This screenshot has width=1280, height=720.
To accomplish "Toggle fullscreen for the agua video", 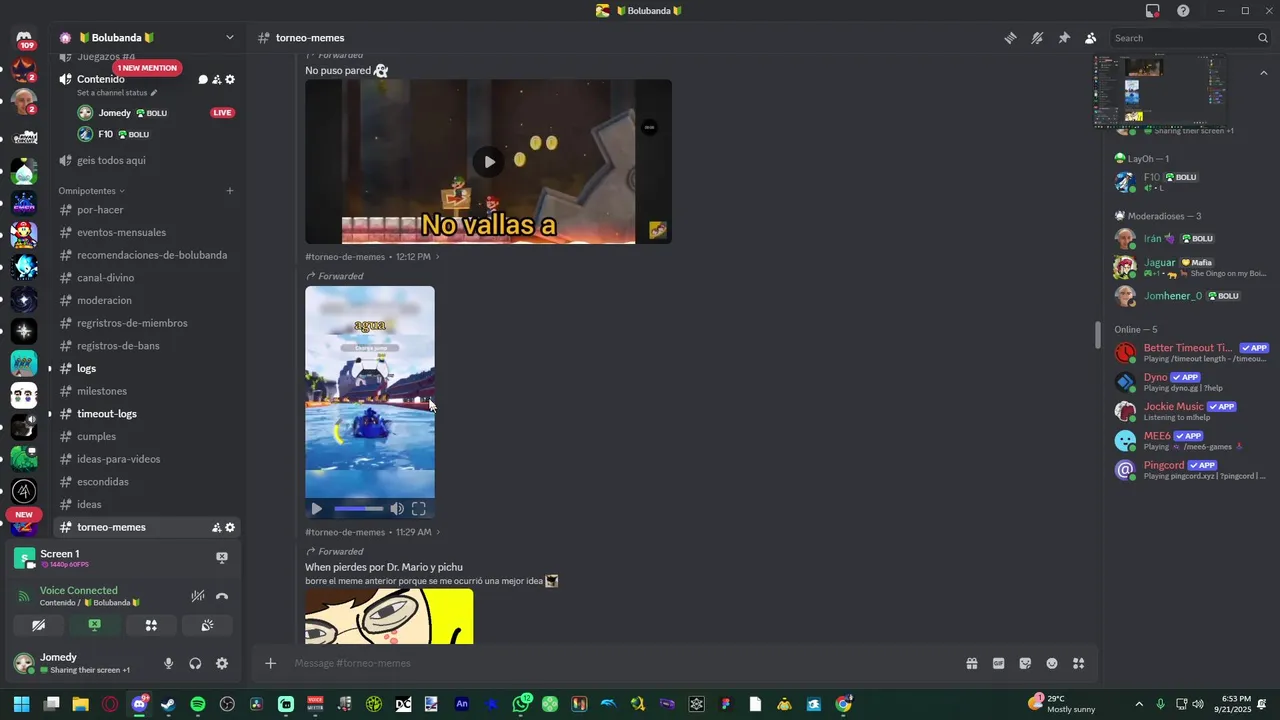I will tap(419, 509).
